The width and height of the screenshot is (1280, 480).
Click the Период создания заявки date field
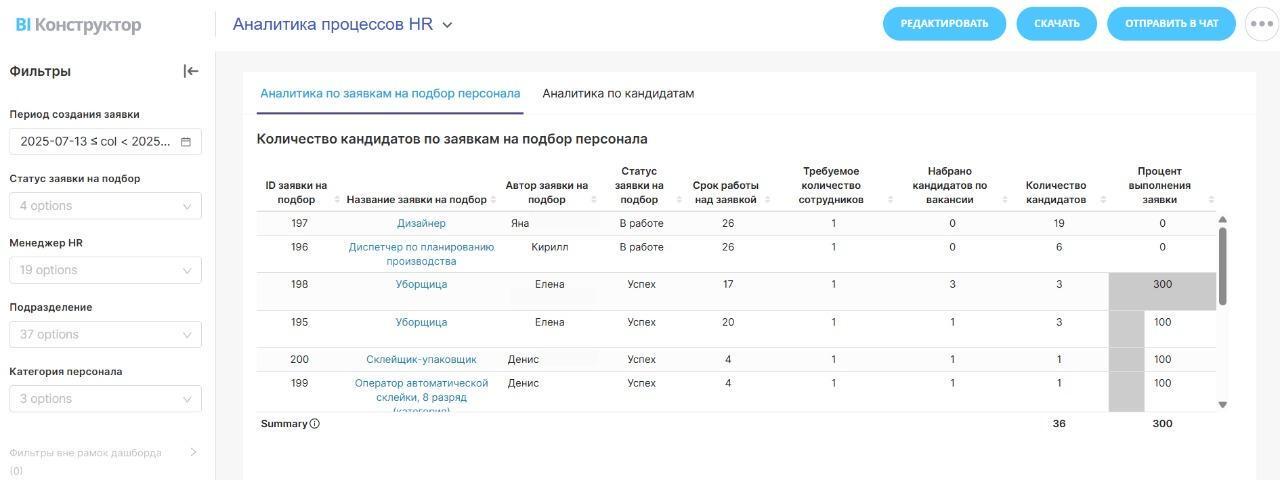click(105, 142)
